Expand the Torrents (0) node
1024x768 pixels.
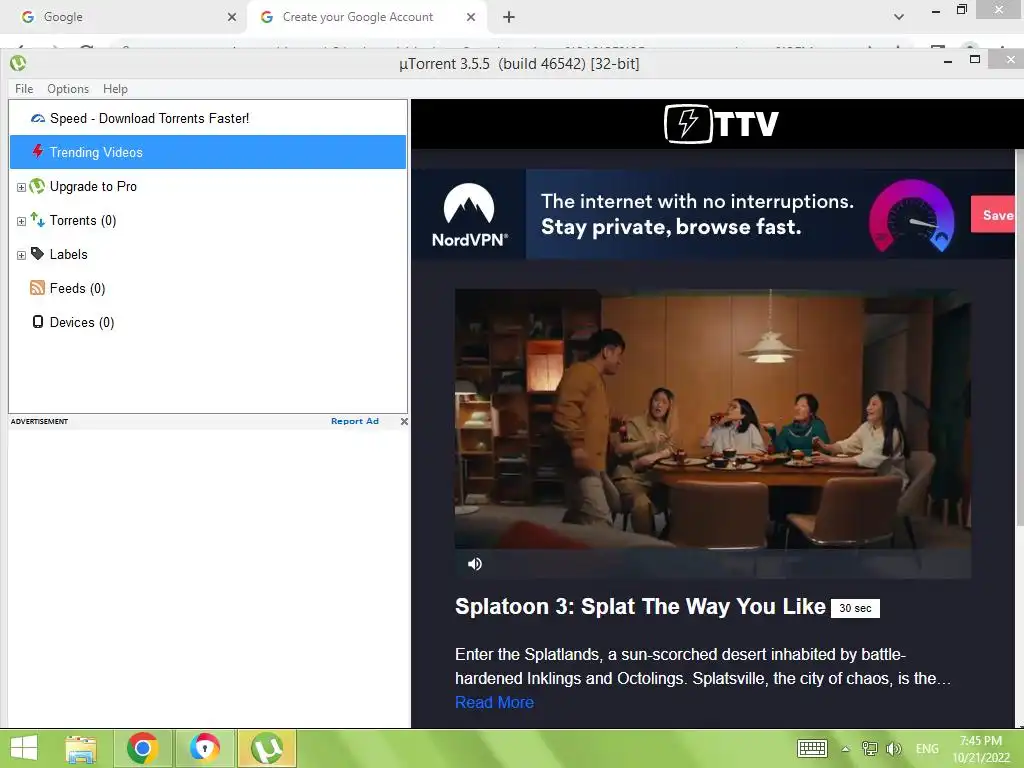[21, 221]
